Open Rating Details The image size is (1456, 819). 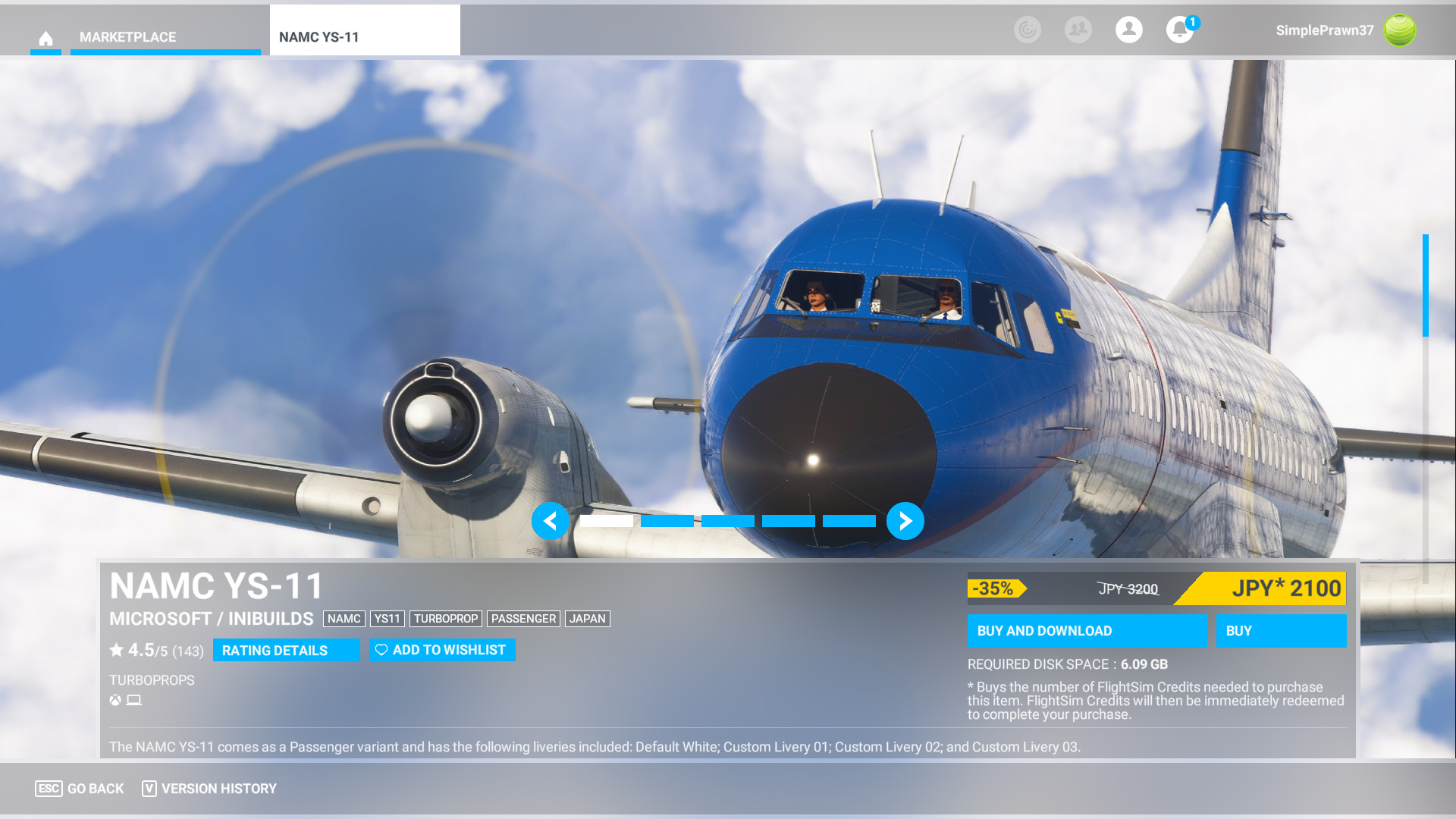[x=286, y=650]
